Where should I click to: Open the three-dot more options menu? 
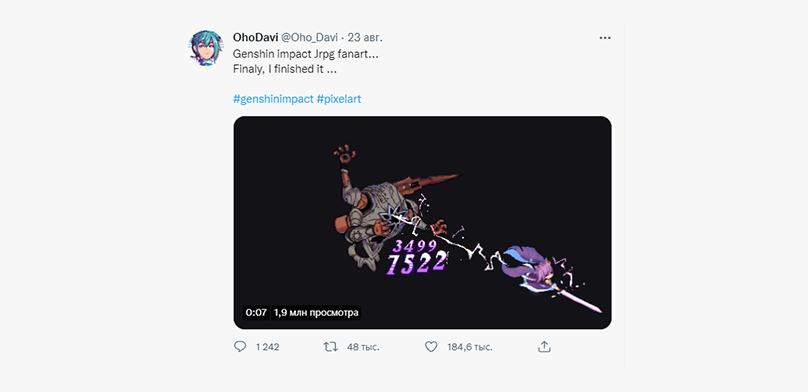604,38
